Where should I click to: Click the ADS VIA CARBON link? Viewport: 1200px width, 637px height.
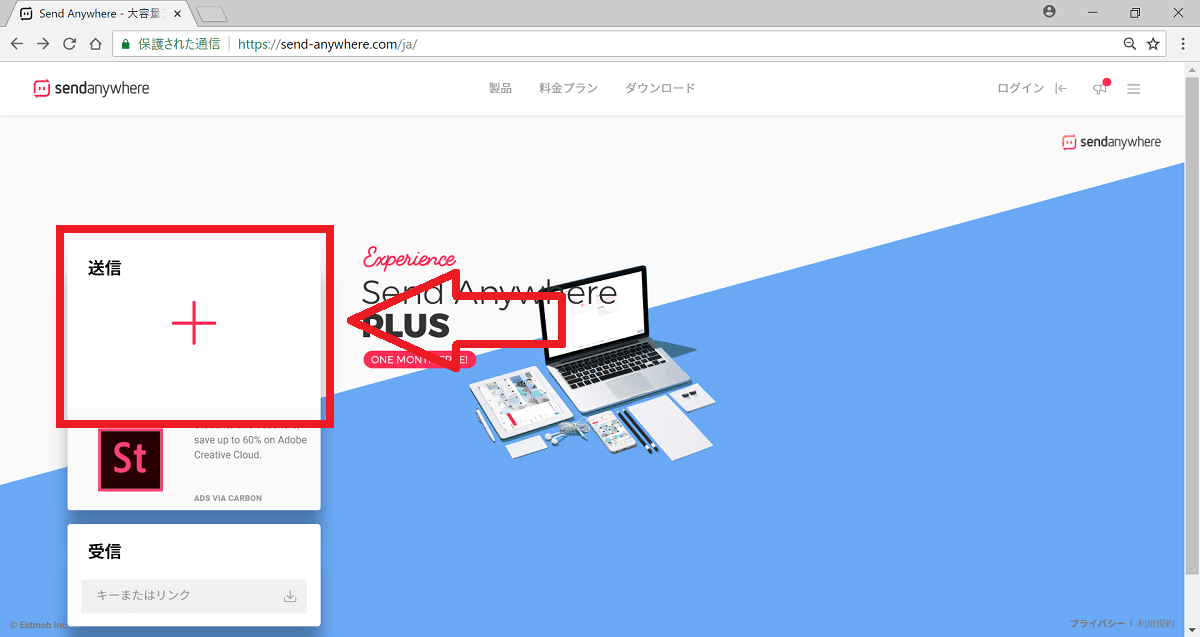(228, 498)
